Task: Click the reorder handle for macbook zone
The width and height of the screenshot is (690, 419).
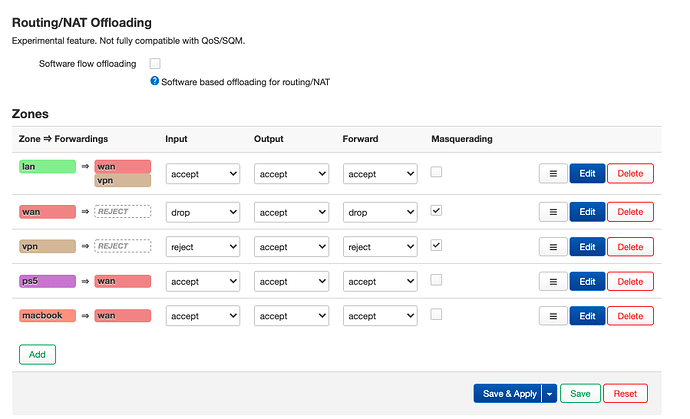Action: coord(553,316)
